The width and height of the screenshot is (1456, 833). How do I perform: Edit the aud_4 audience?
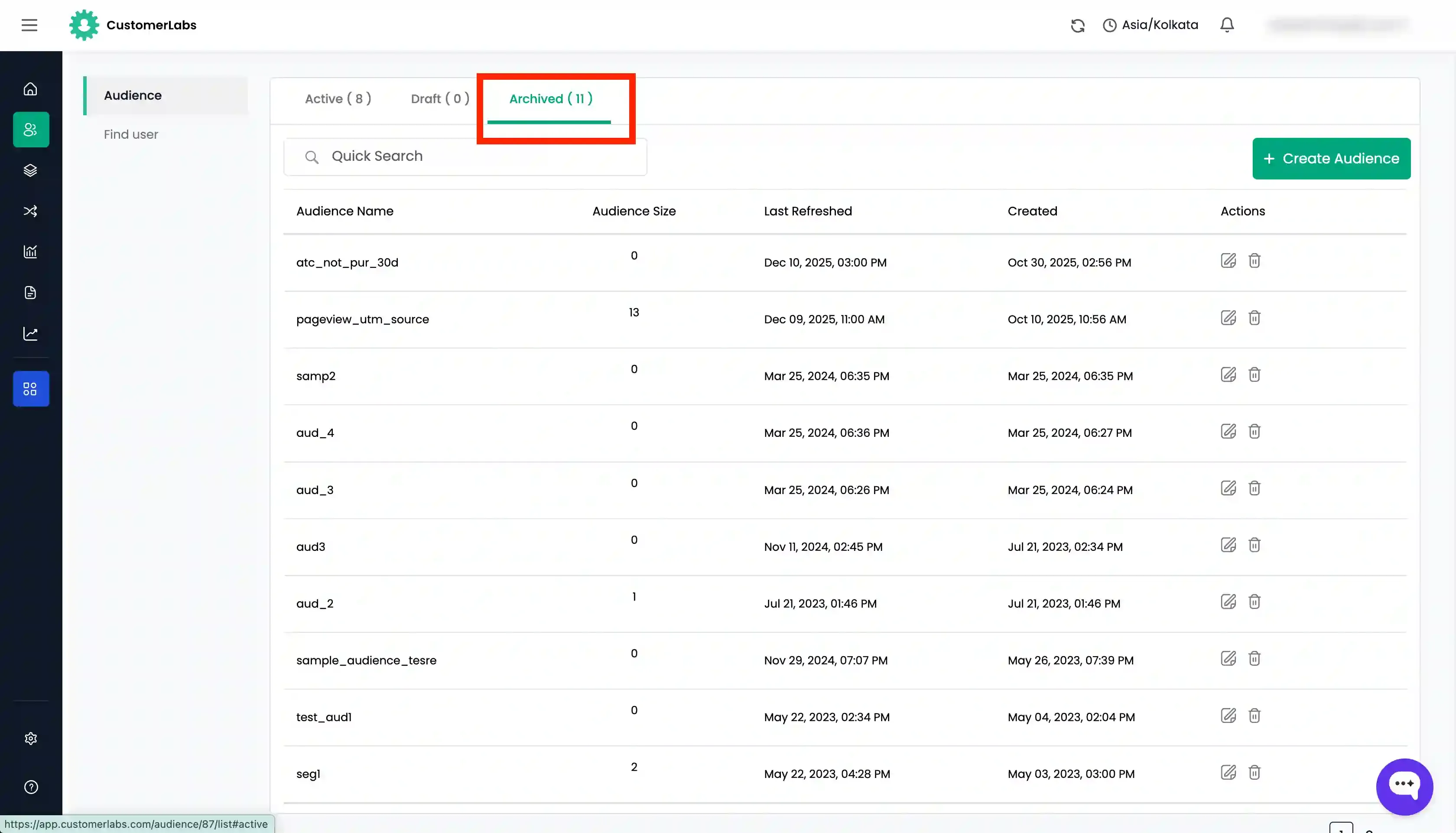(1228, 431)
